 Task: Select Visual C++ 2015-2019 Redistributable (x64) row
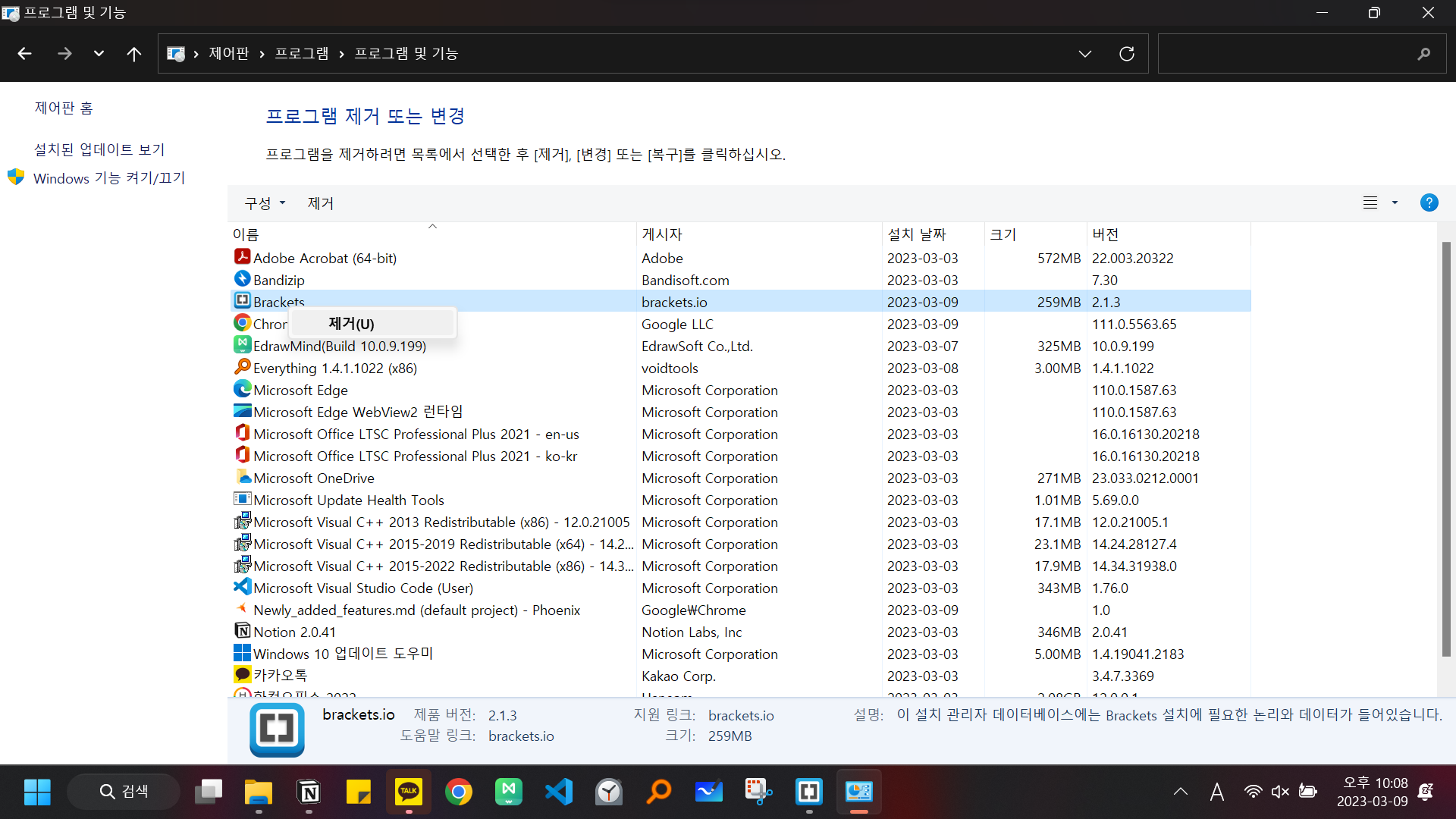pos(740,544)
